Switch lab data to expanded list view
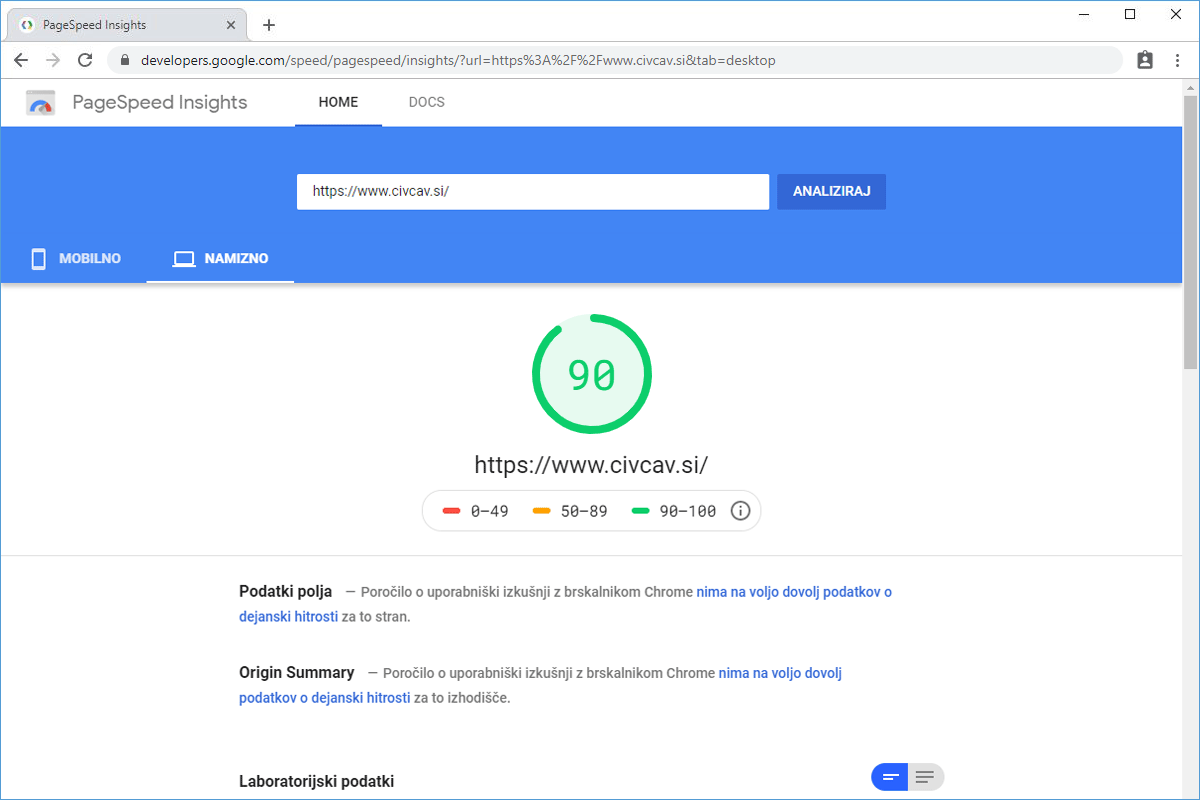 (926, 777)
